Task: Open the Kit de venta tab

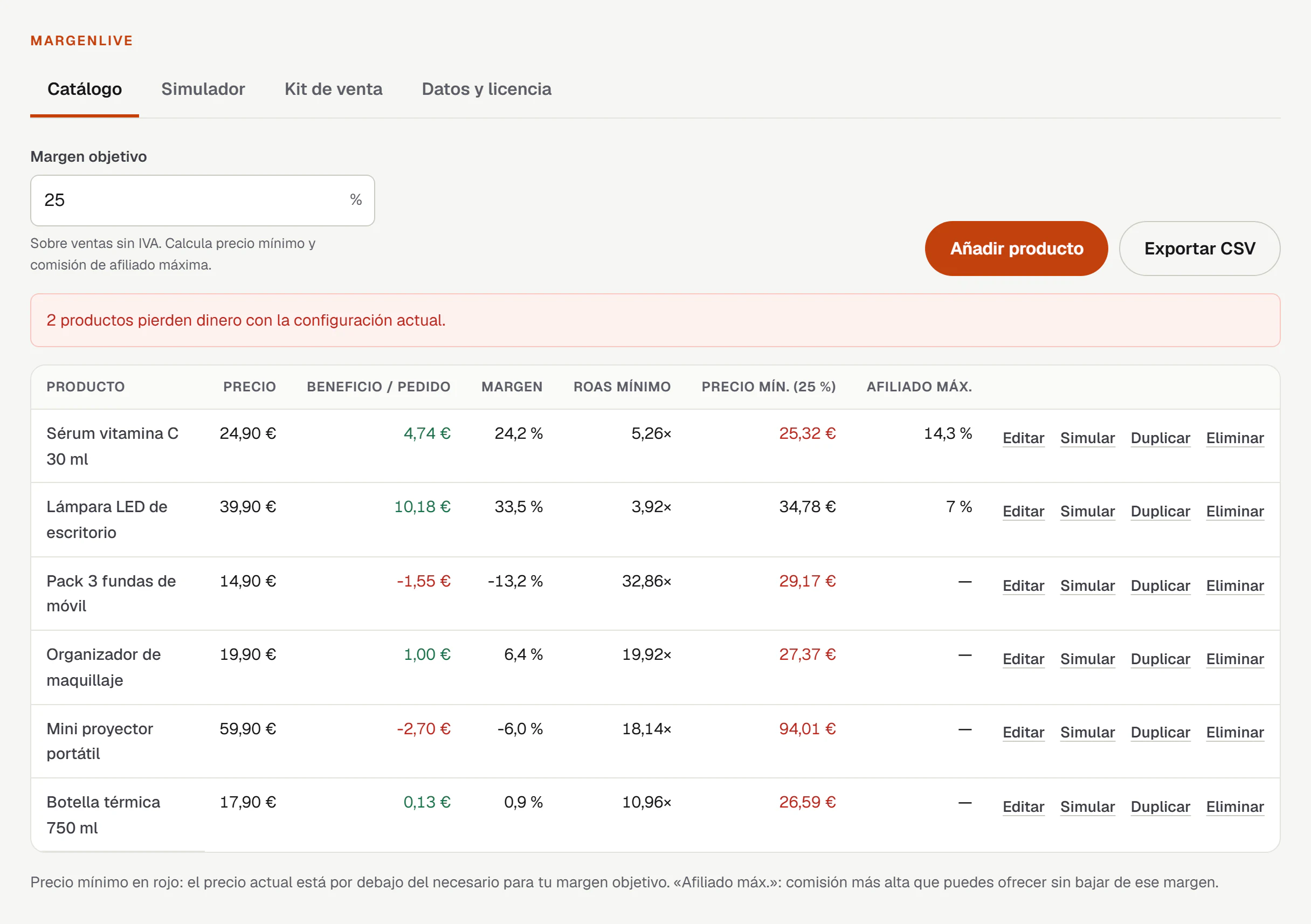Action: pyautogui.click(x=334, y=89)
